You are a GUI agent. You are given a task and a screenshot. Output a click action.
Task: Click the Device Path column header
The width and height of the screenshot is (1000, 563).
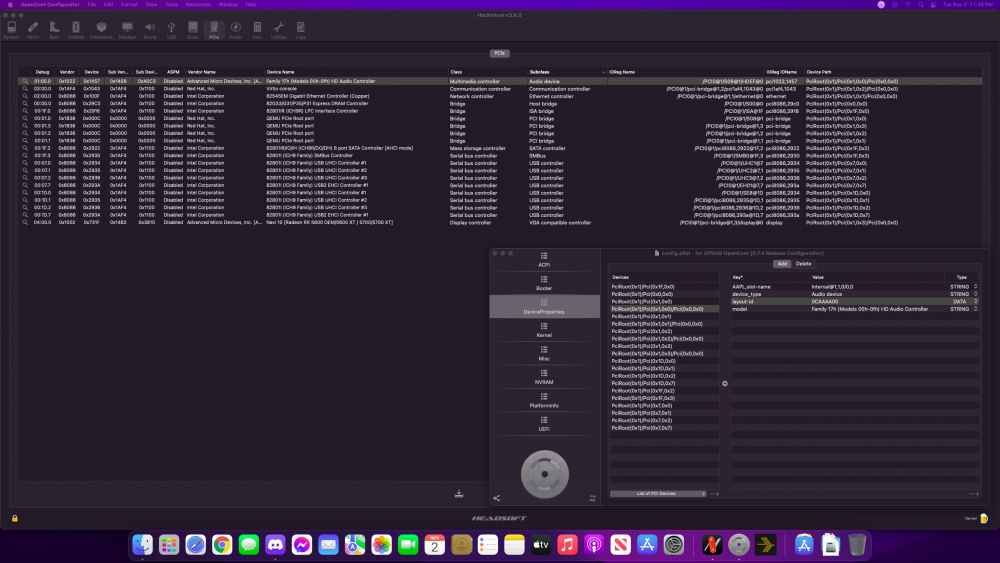coord(893,72)
